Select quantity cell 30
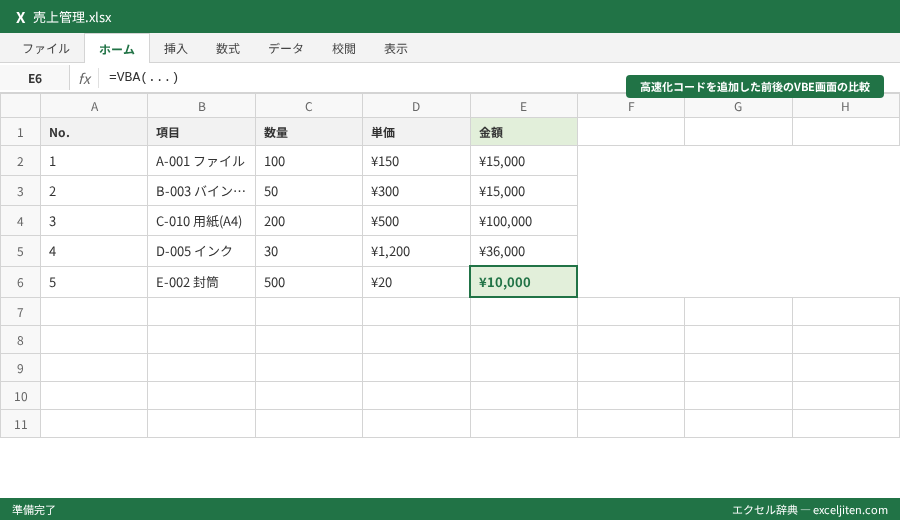 pyautogui.click(x=309, y=251)
